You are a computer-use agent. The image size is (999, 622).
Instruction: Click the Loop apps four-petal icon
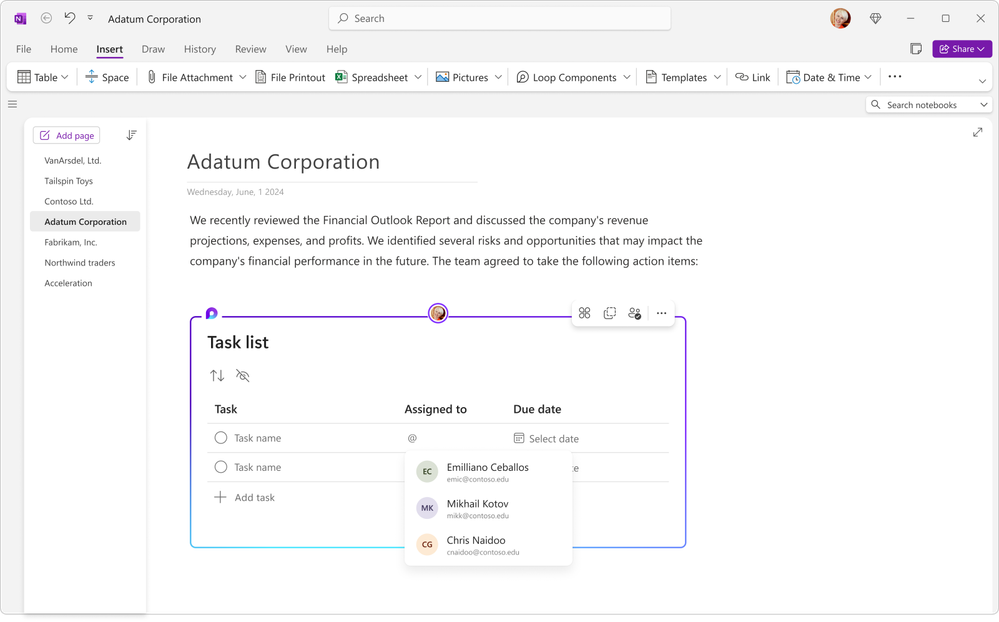click(584, 313)
